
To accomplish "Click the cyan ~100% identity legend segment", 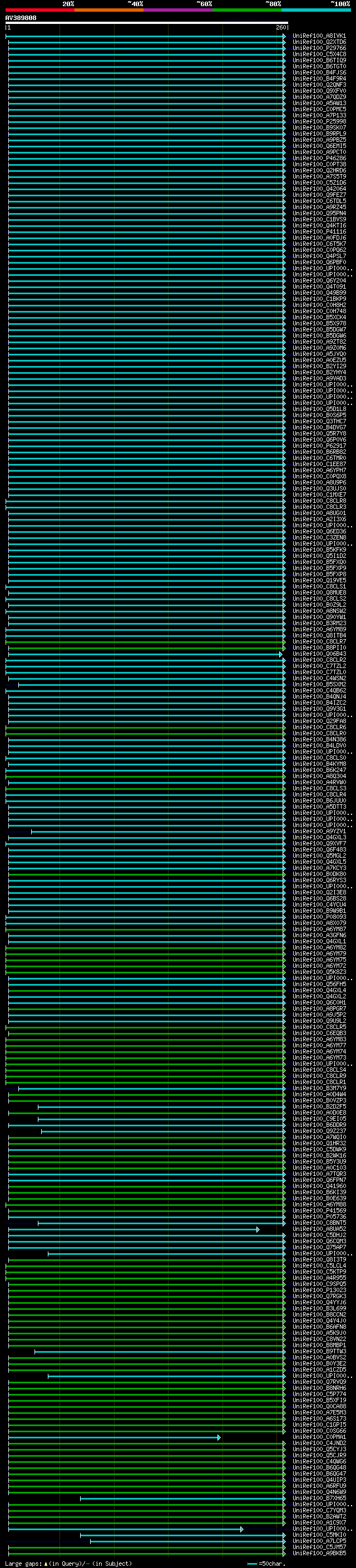I will (316, 10).
